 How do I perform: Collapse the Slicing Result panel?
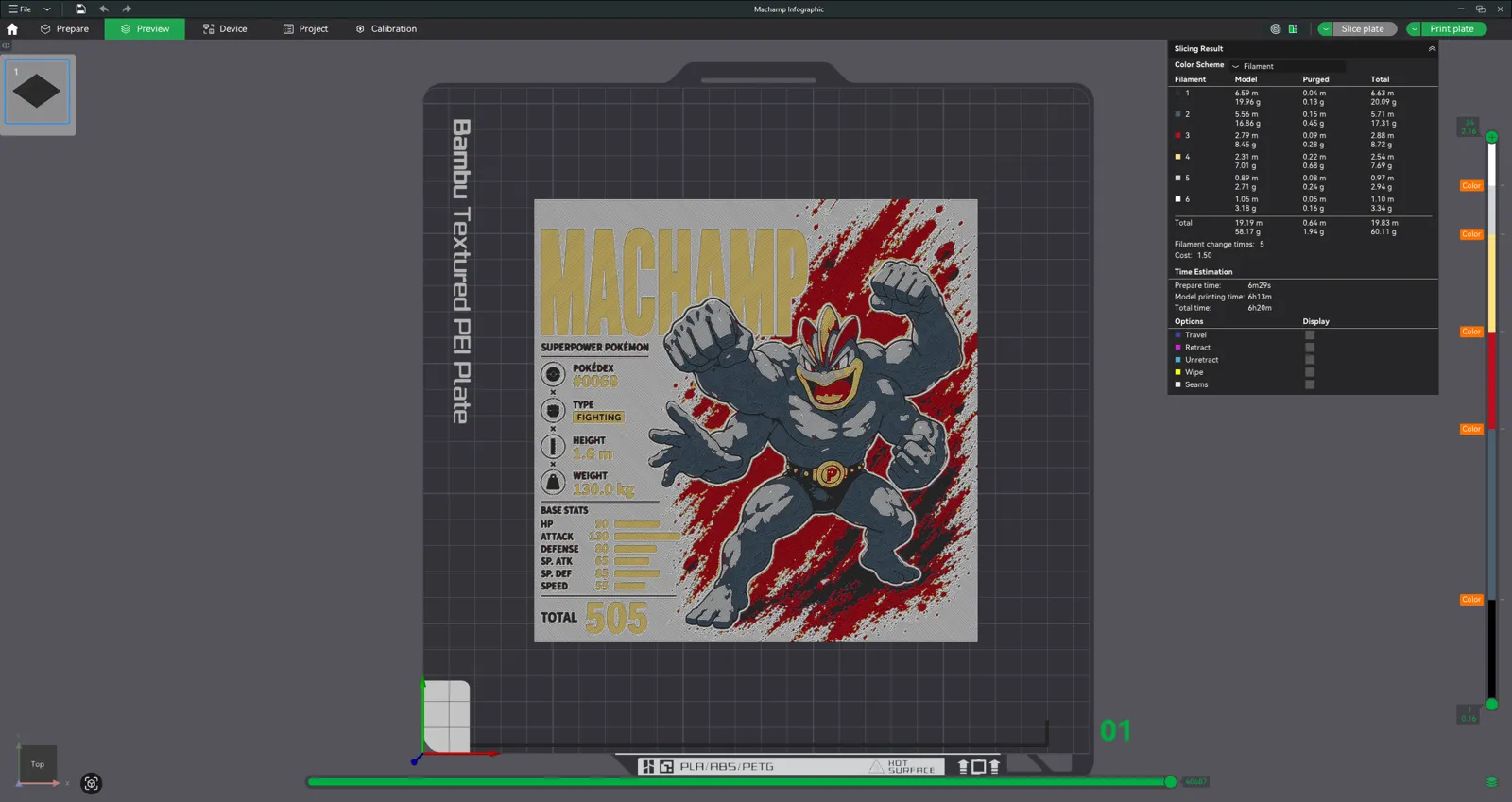click(x=1432, y=49)
